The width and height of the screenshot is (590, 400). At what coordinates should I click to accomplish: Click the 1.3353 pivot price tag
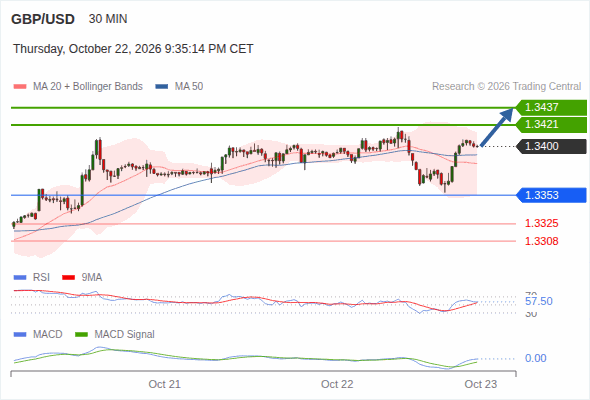[x=551, y=195]
